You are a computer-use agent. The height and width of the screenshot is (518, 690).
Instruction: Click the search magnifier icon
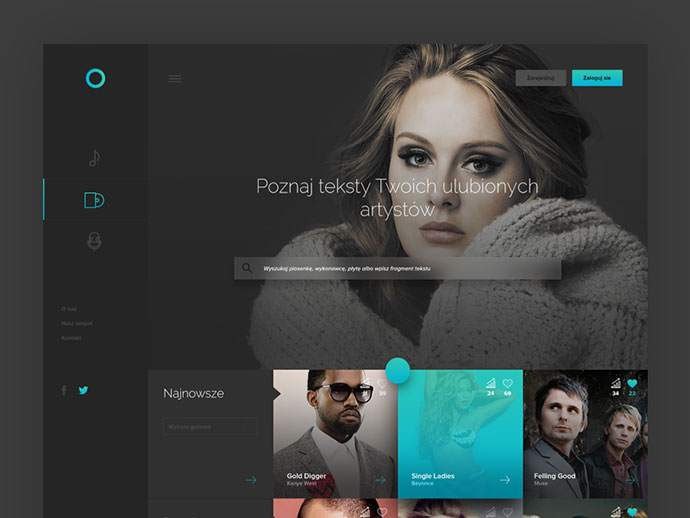point(247,268)
